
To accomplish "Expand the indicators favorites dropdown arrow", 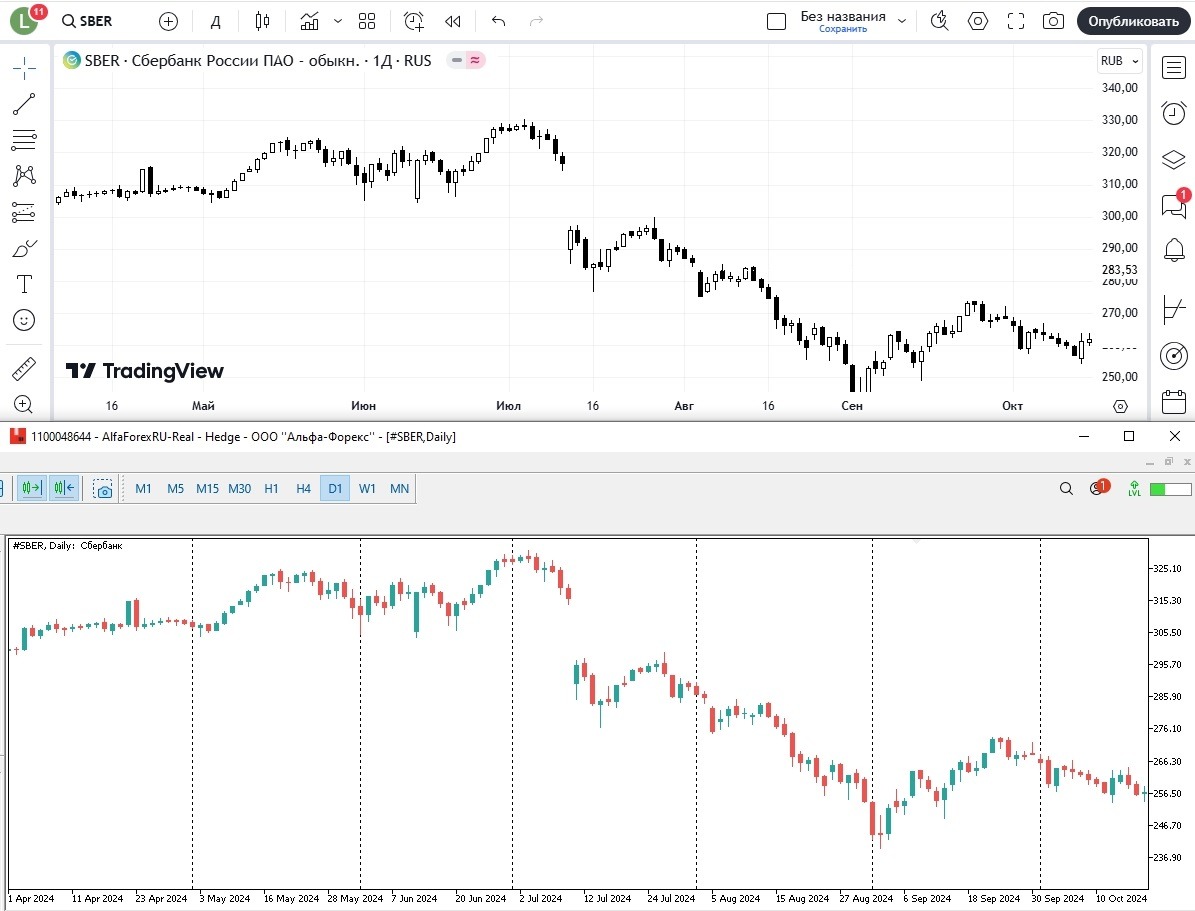I will [338, 21].
